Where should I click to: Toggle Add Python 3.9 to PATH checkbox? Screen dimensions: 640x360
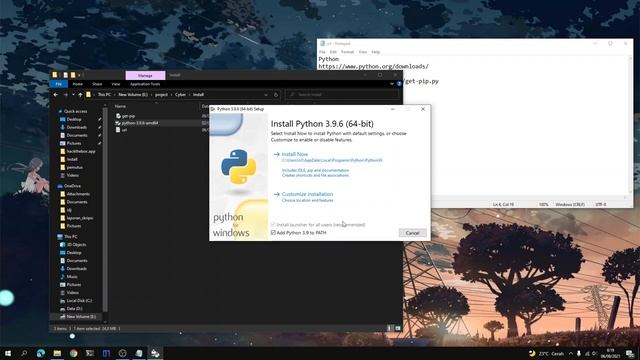point(273,233)
